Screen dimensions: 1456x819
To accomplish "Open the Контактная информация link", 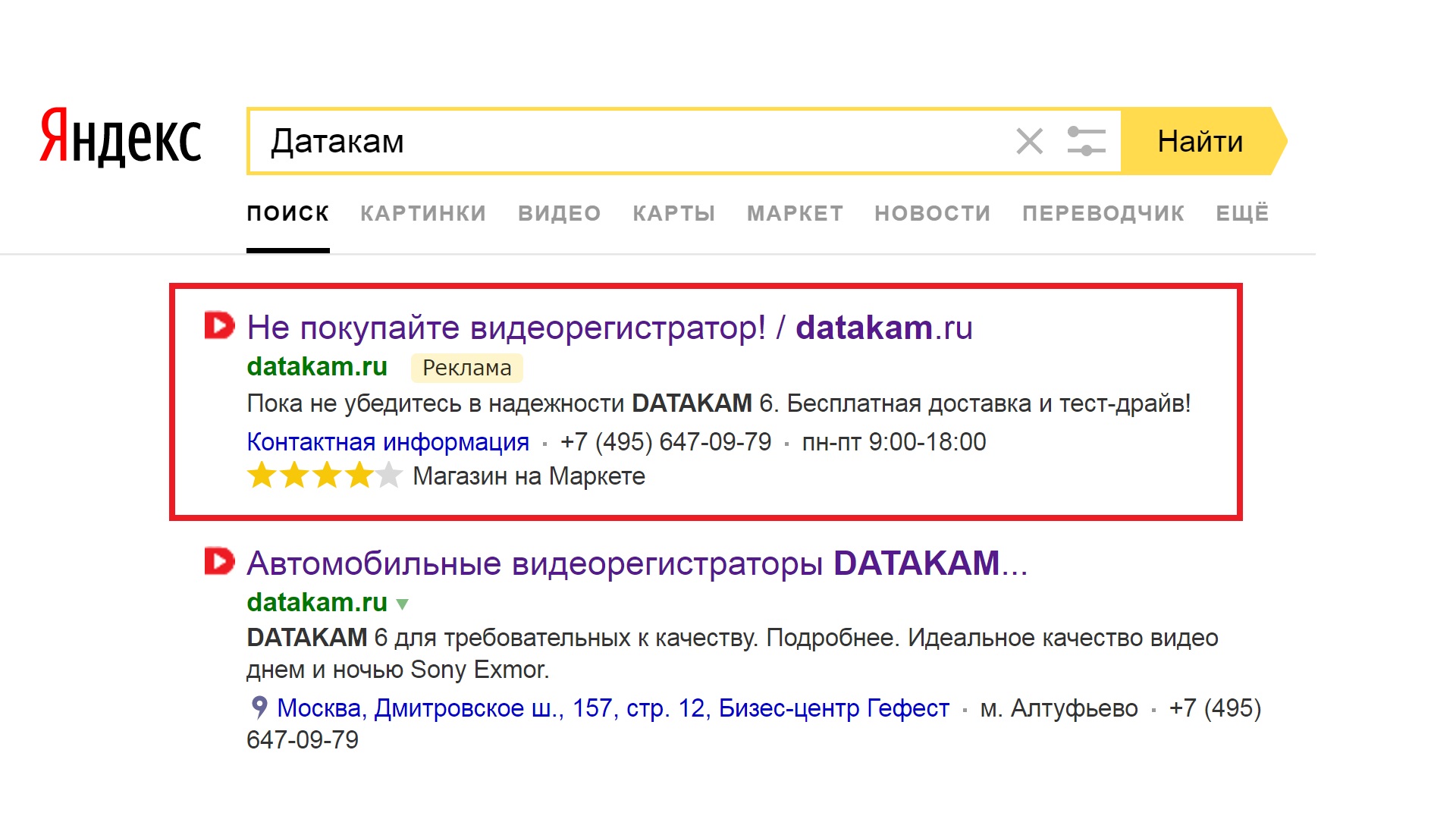I will tap(388, 441).
